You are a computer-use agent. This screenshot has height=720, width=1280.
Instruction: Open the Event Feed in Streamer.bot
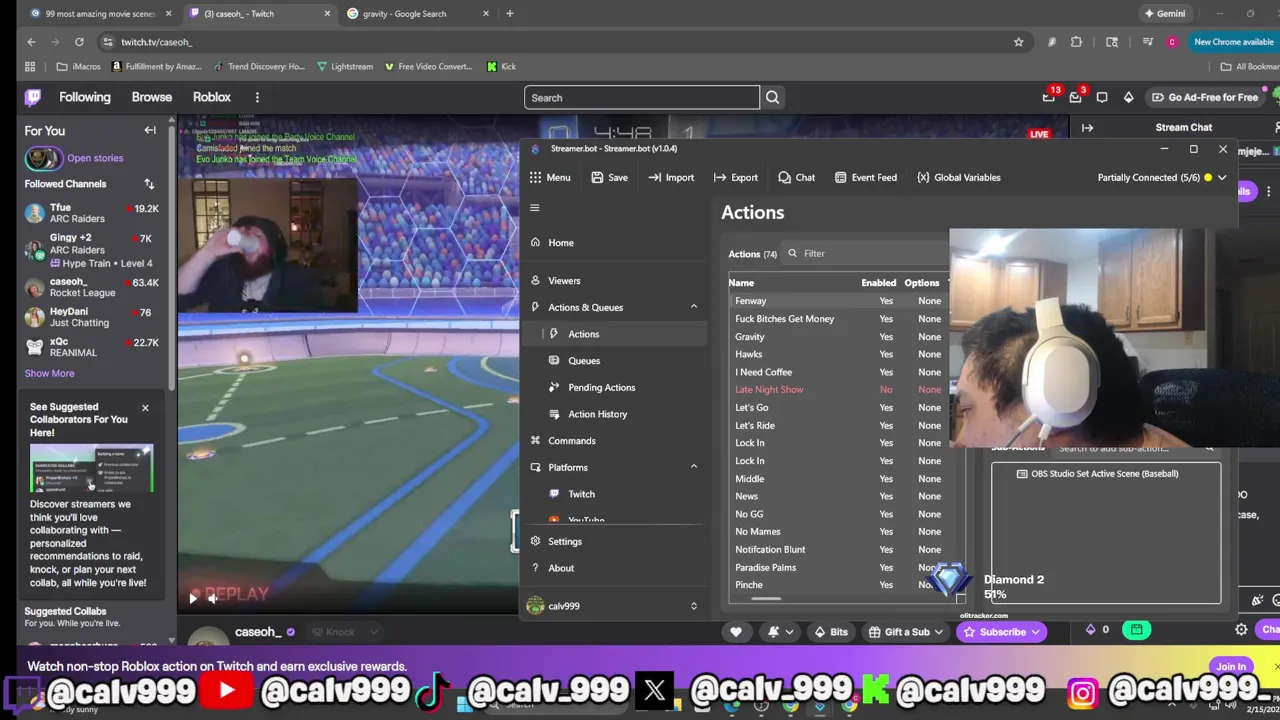[865, 177]
